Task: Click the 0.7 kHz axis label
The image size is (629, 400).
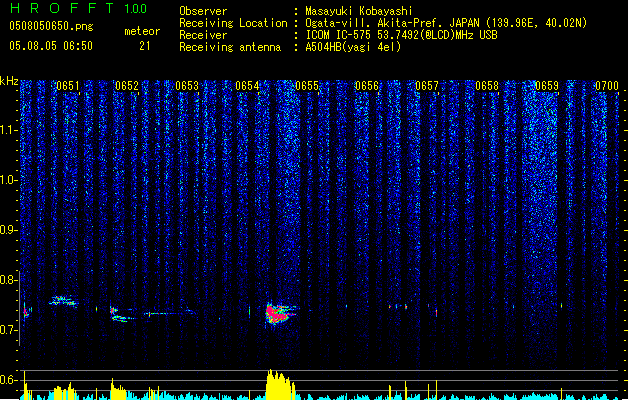Action: (9, 330)
